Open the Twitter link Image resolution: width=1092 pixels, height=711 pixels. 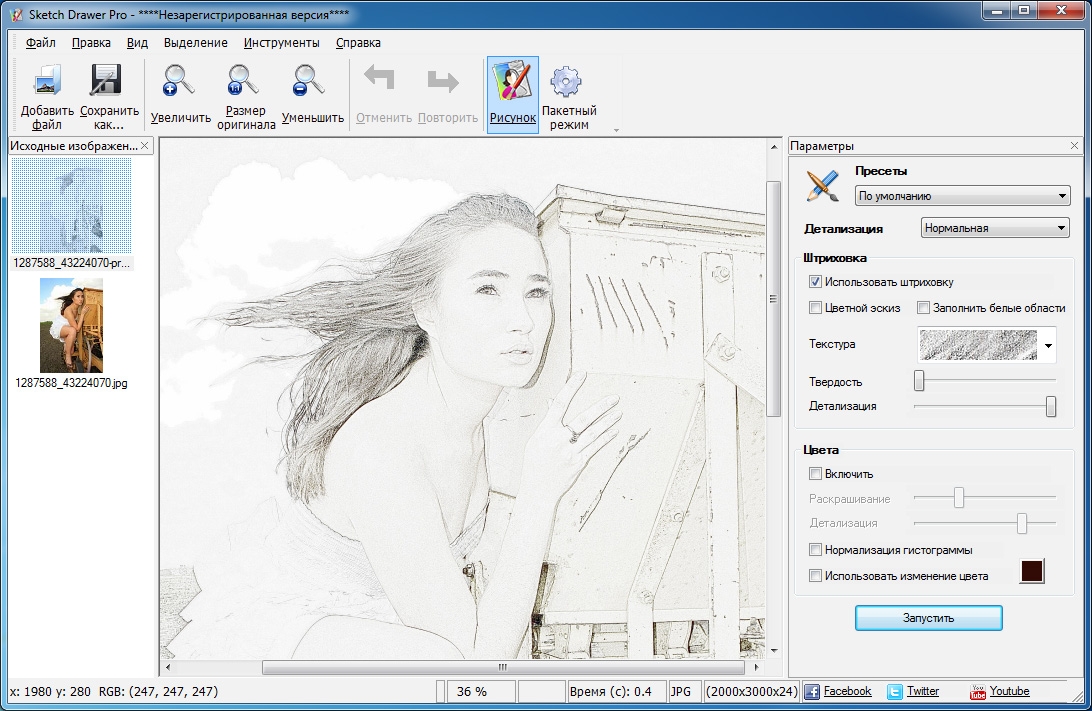[923, 691]
